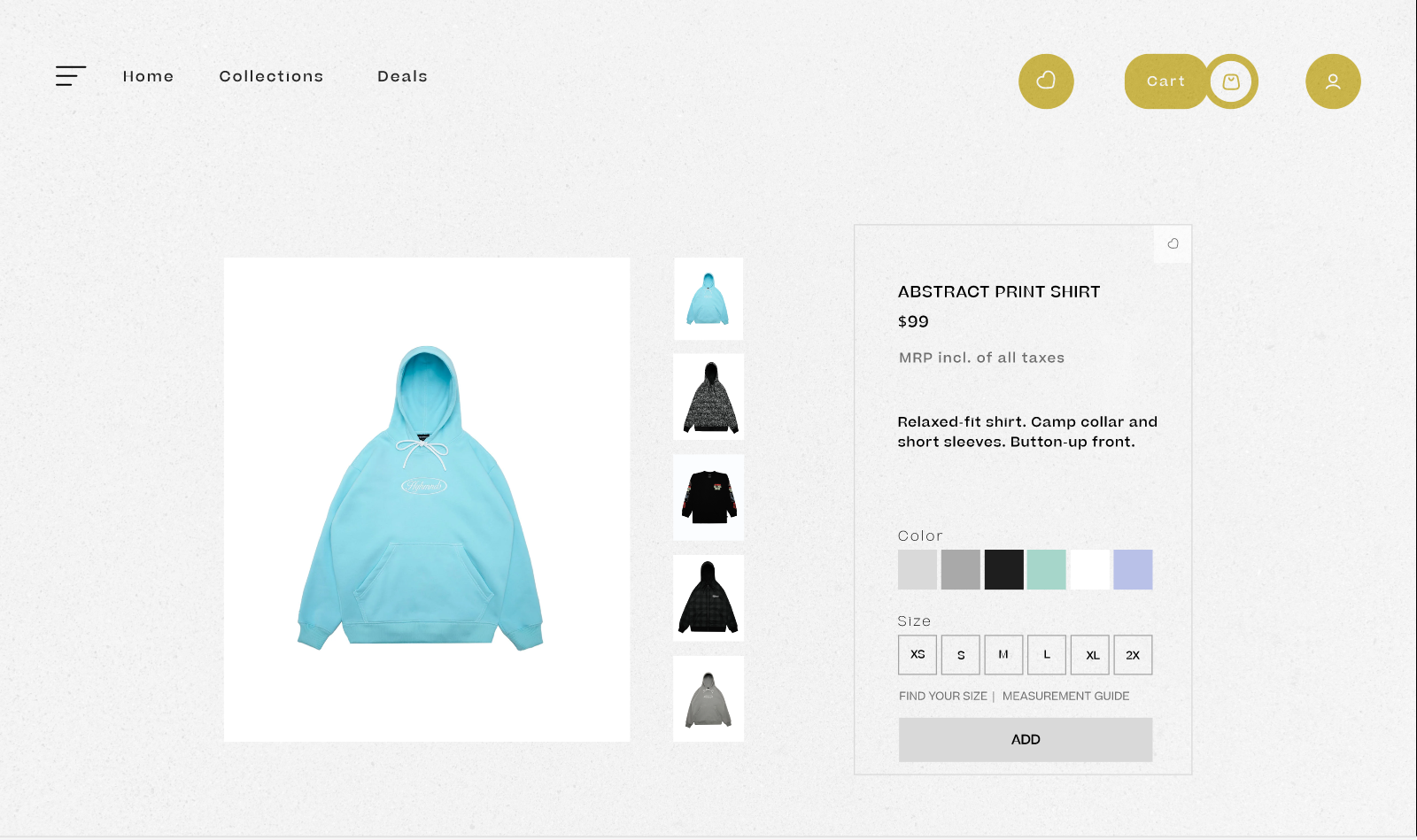Open Collections menu item
The width and height of the screenshot is (1417, 840).
(x=271, y=76)
